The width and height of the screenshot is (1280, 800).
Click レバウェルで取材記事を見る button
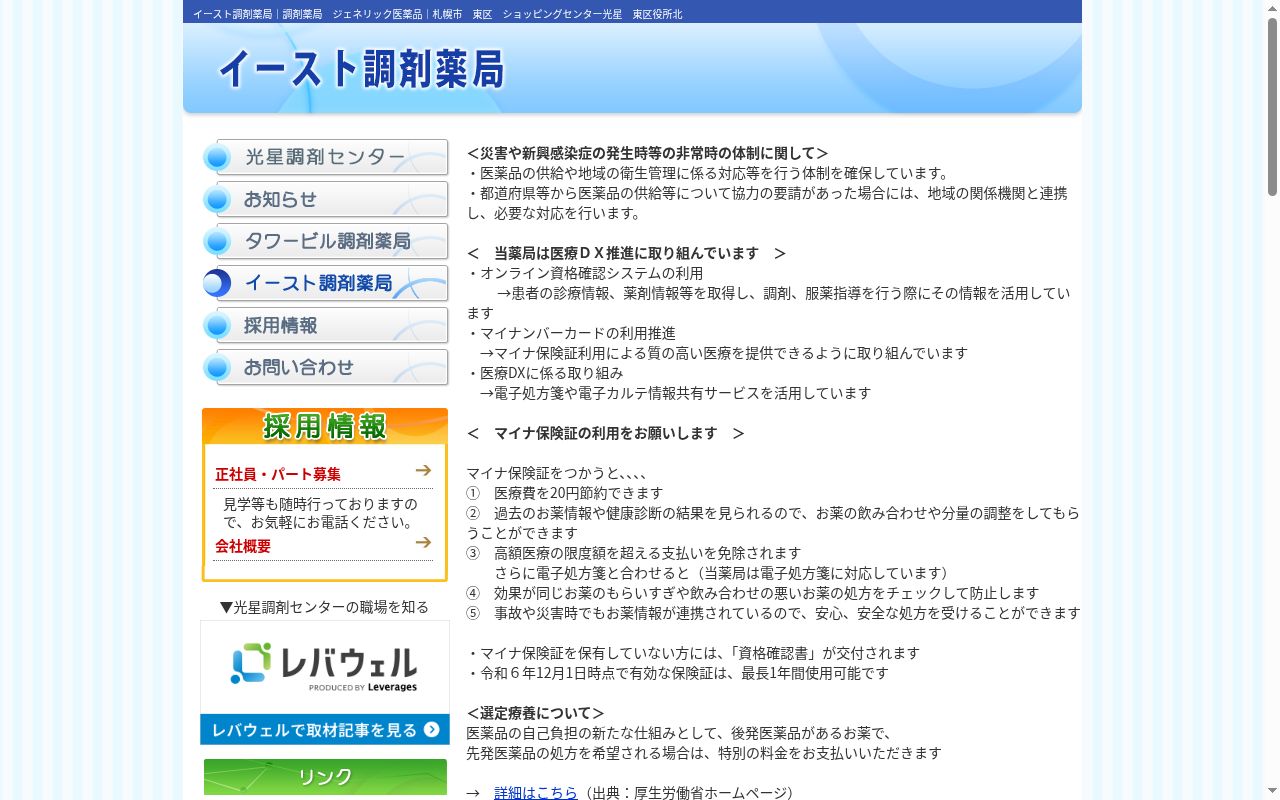point(325,730)
